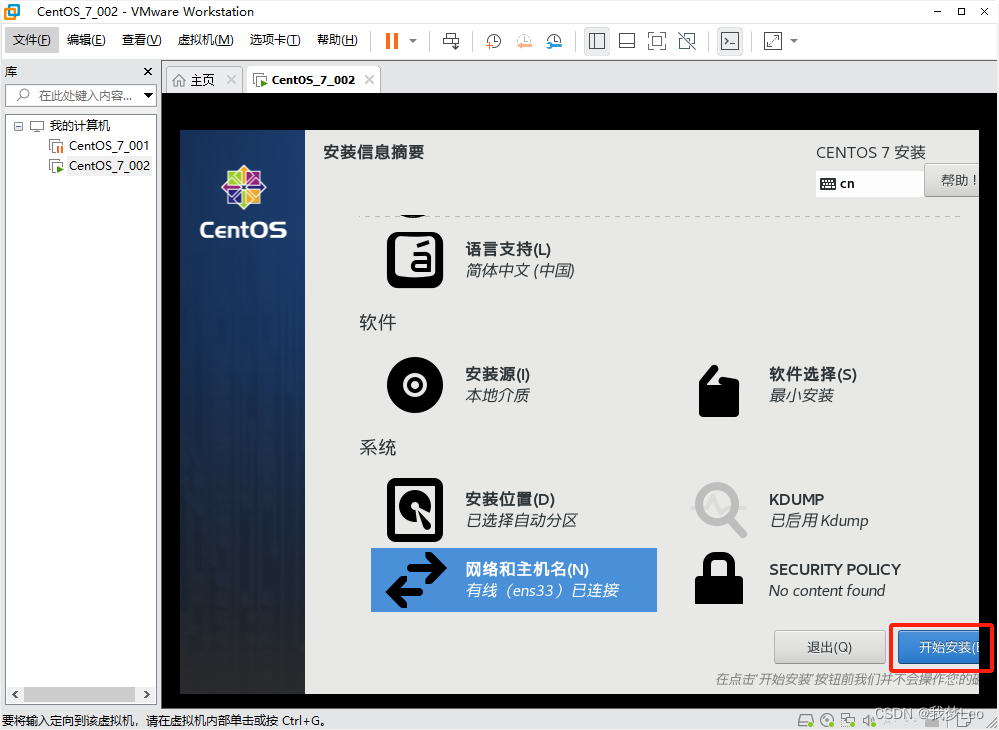Click the stretch guest display icon

click(772, 41)
